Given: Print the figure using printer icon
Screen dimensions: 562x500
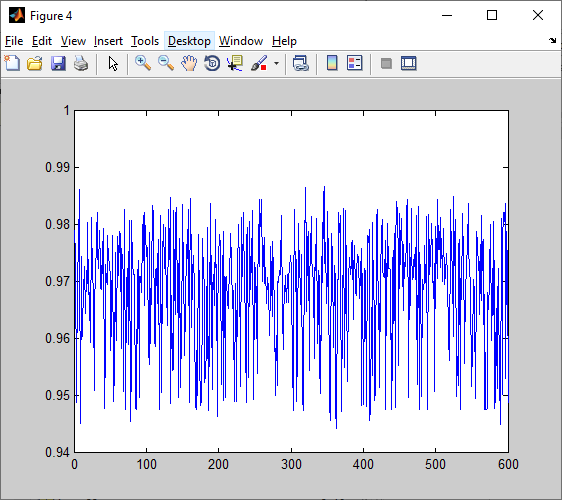Looking at the screenshot, I should (x=81, y=63).
